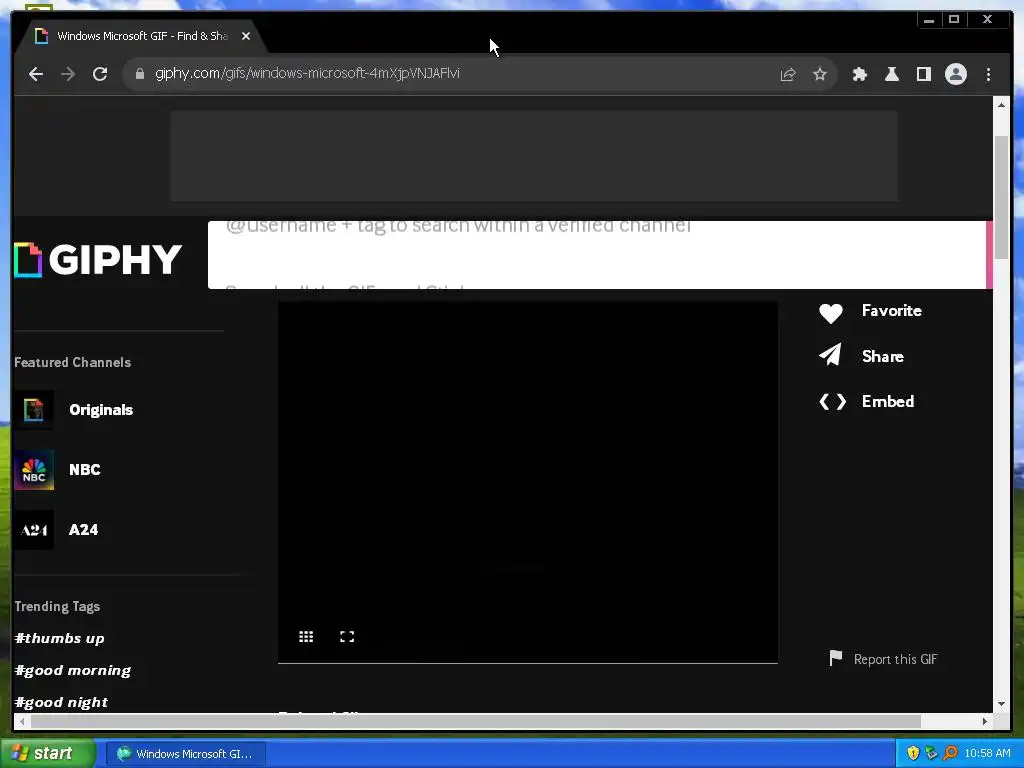This screenshot has width=1024, height=768.
Task: Click the horizontal scrollbar left arrow
Action: click(x=23, y=722)
